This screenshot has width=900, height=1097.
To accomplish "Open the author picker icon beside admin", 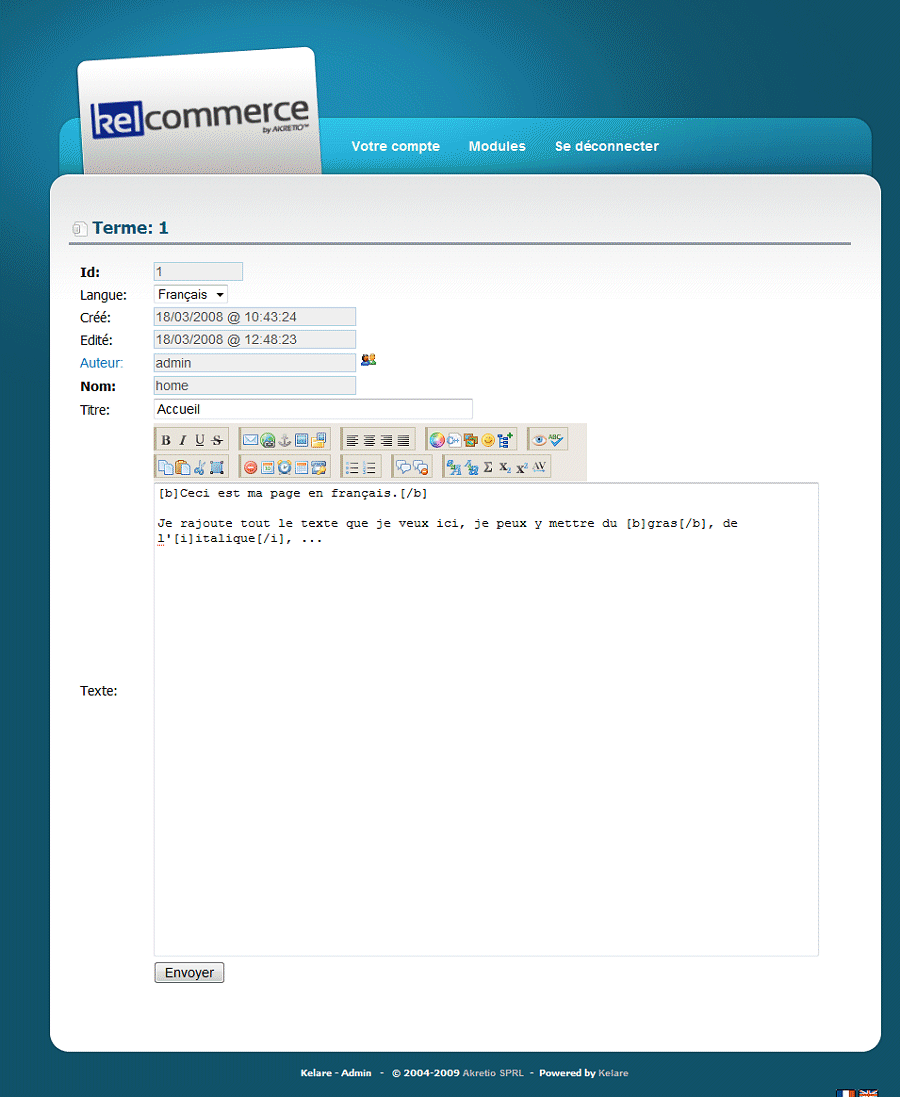I will point(368,361).
